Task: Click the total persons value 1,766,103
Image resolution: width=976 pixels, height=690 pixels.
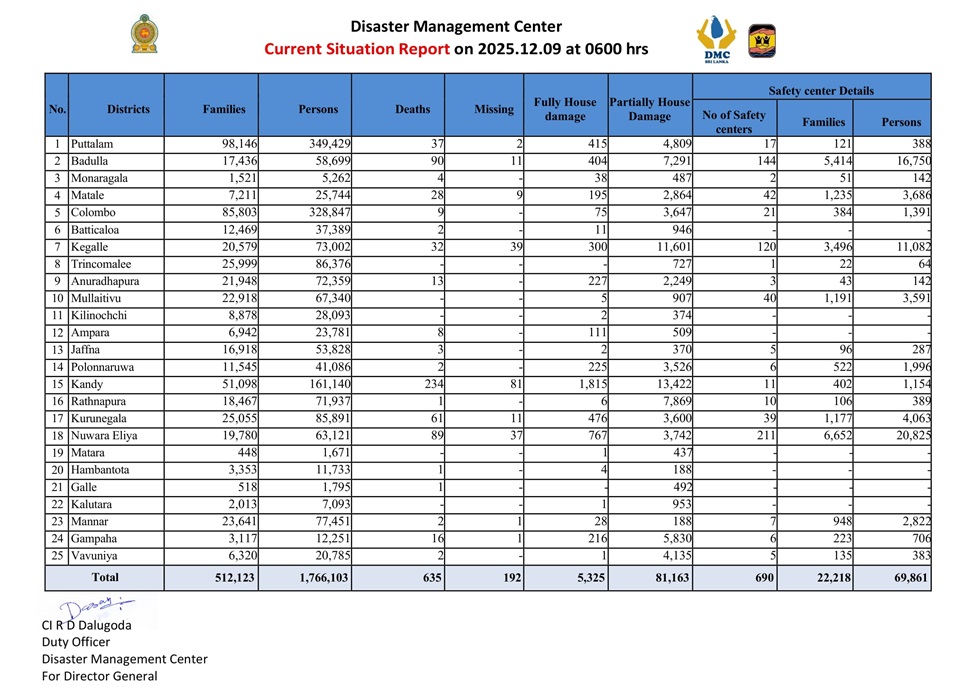Action: pyautogui.click(x=323, y=577)
